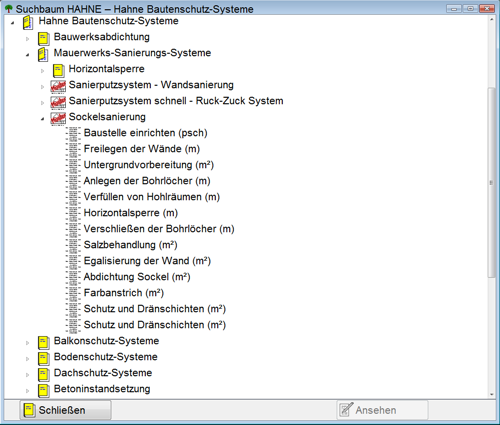Select the Egalisierung der Wand (m²) entry

pyautogui.click(x=147, y=261)
